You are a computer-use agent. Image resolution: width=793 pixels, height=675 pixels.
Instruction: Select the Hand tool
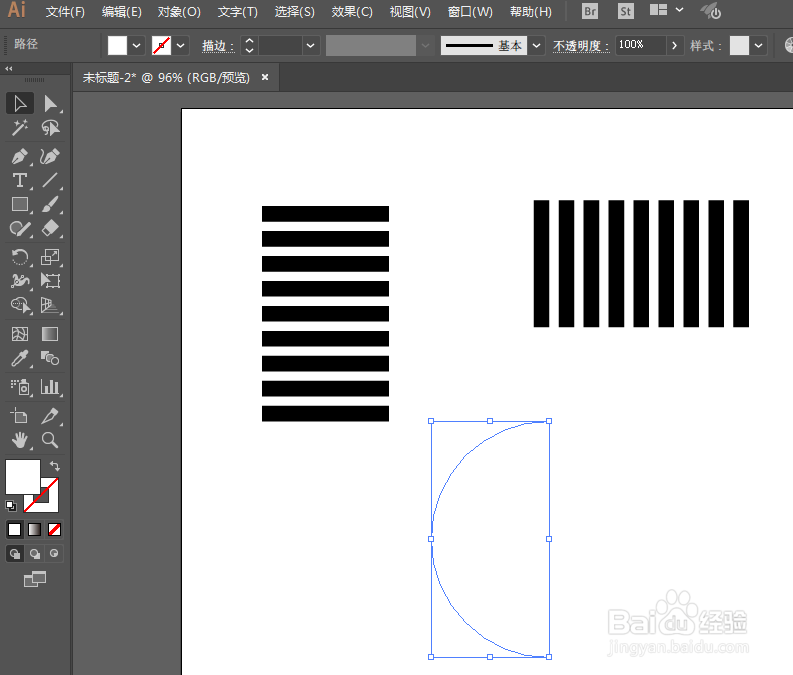point(20,440)
